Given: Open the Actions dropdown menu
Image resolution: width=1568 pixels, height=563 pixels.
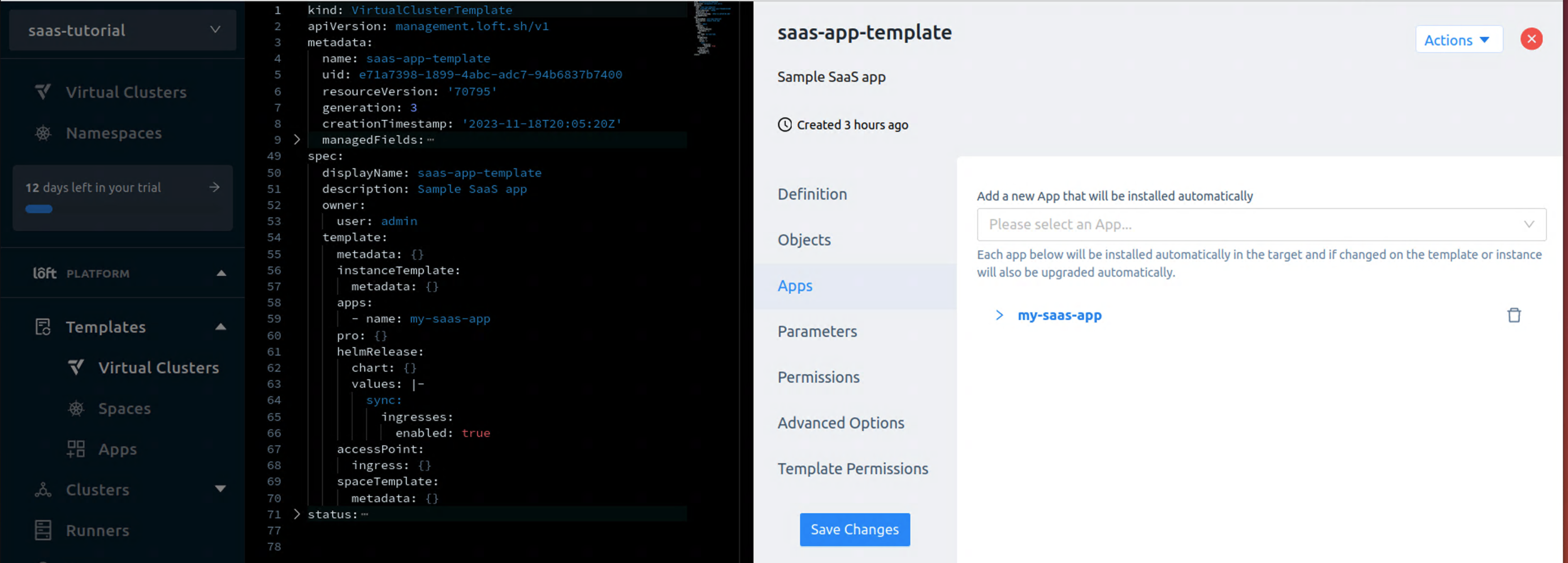Looking at the screenshot, I should coord(1459,39).
